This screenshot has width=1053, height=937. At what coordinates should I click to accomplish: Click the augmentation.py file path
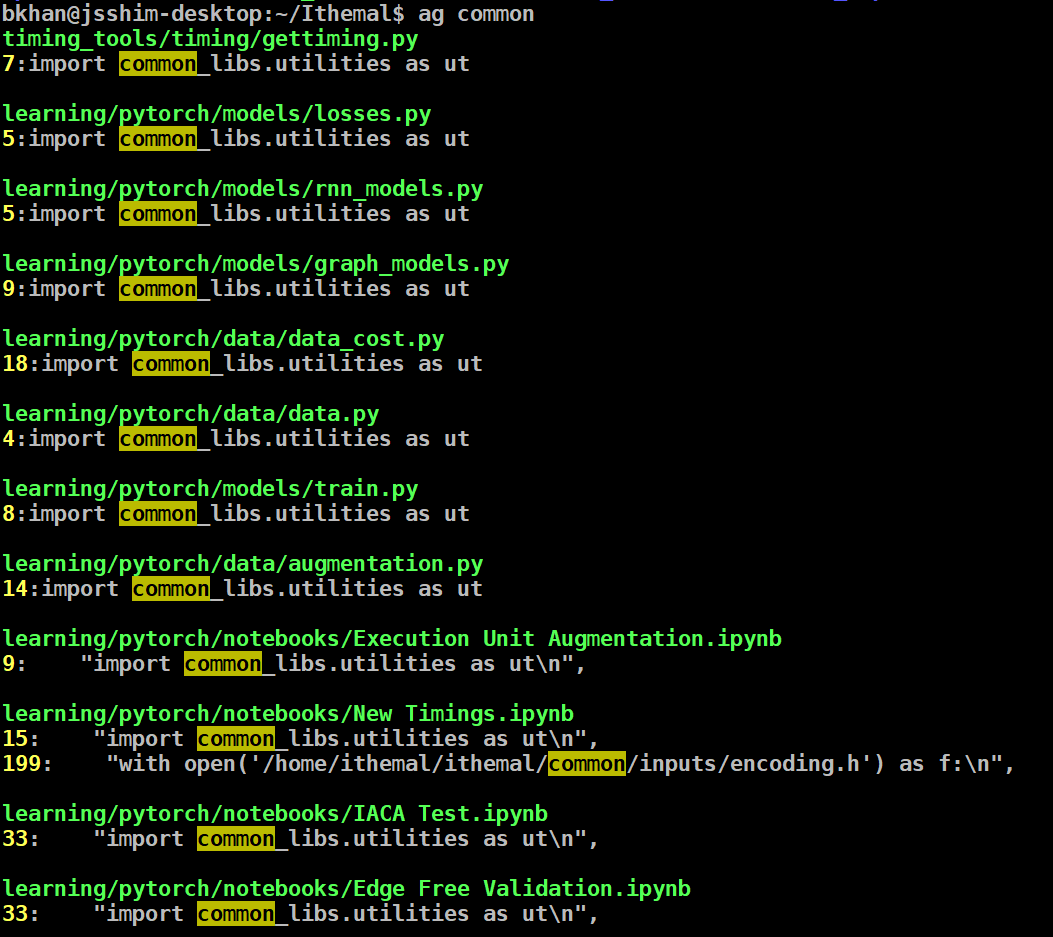242,564
